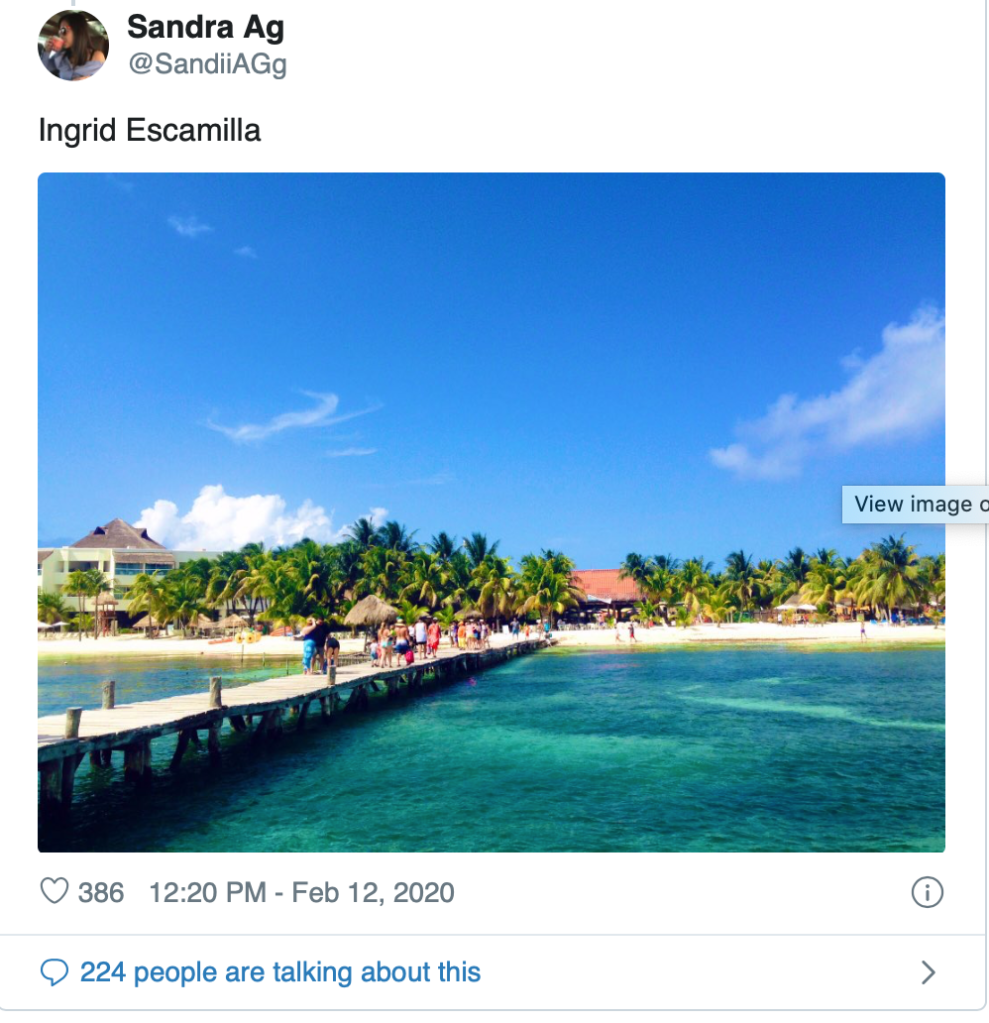This screenshot has height=1023, width=989.
Task: Click the 386 likes count
Action: tap(101, 892)
